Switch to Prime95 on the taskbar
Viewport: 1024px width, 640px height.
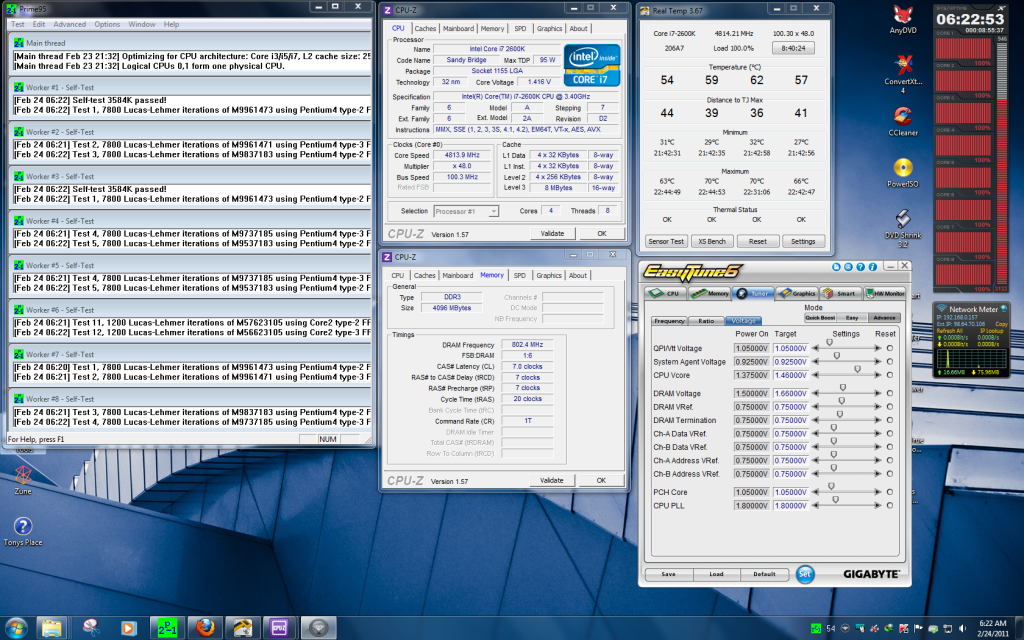[167, 628]
